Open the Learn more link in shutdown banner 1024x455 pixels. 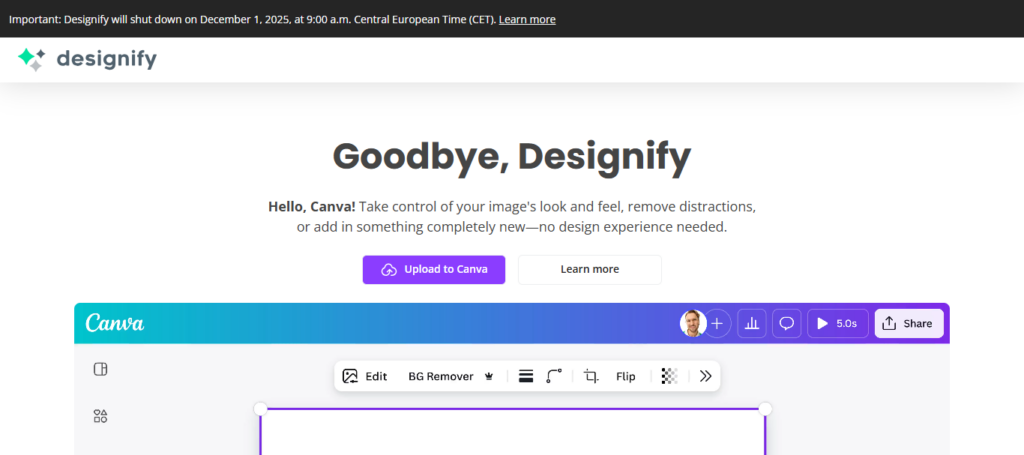tap(527, 20)
